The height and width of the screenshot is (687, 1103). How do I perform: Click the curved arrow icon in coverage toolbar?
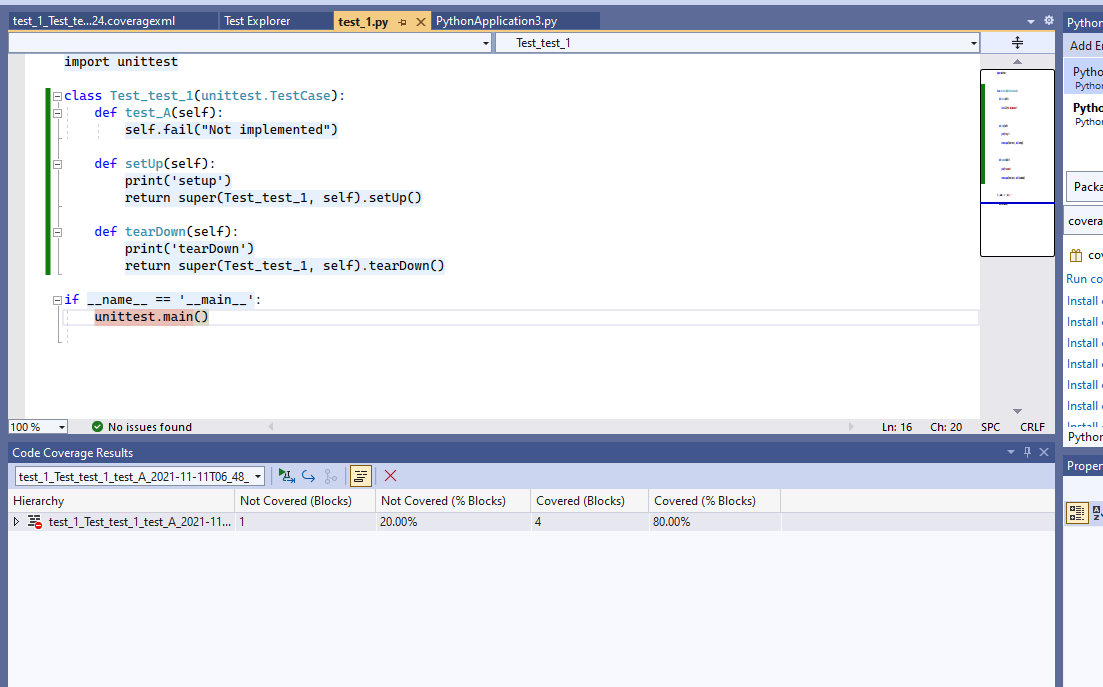[308, 475]
